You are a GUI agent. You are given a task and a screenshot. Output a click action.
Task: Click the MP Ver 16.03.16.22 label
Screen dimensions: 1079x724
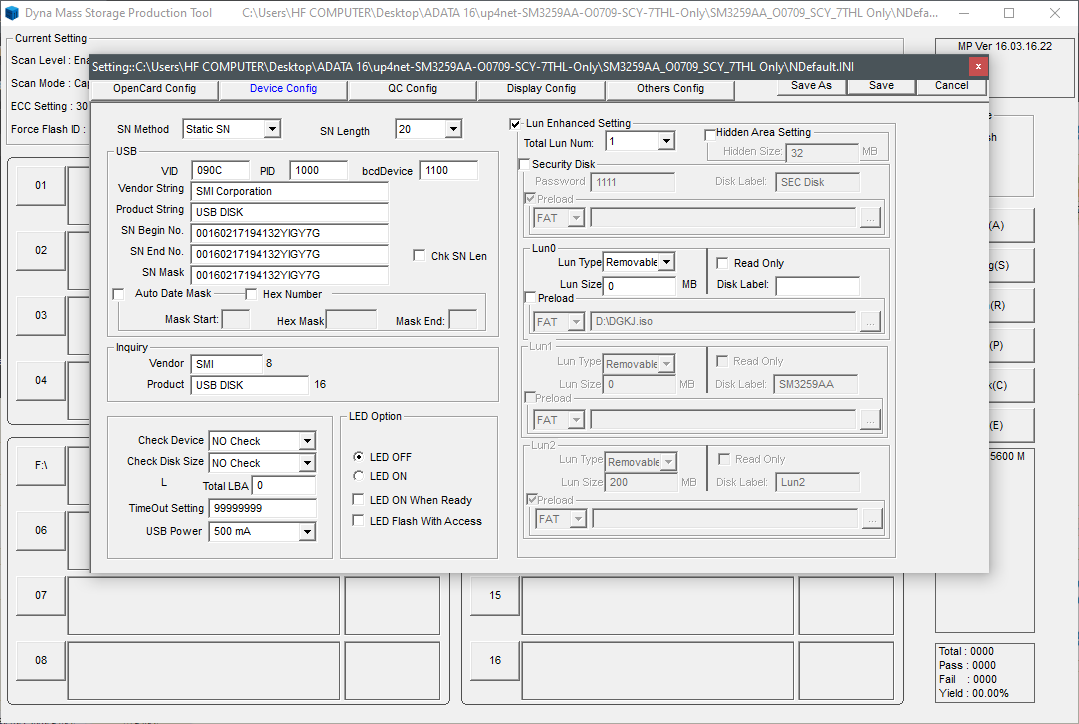(1005, 46)
